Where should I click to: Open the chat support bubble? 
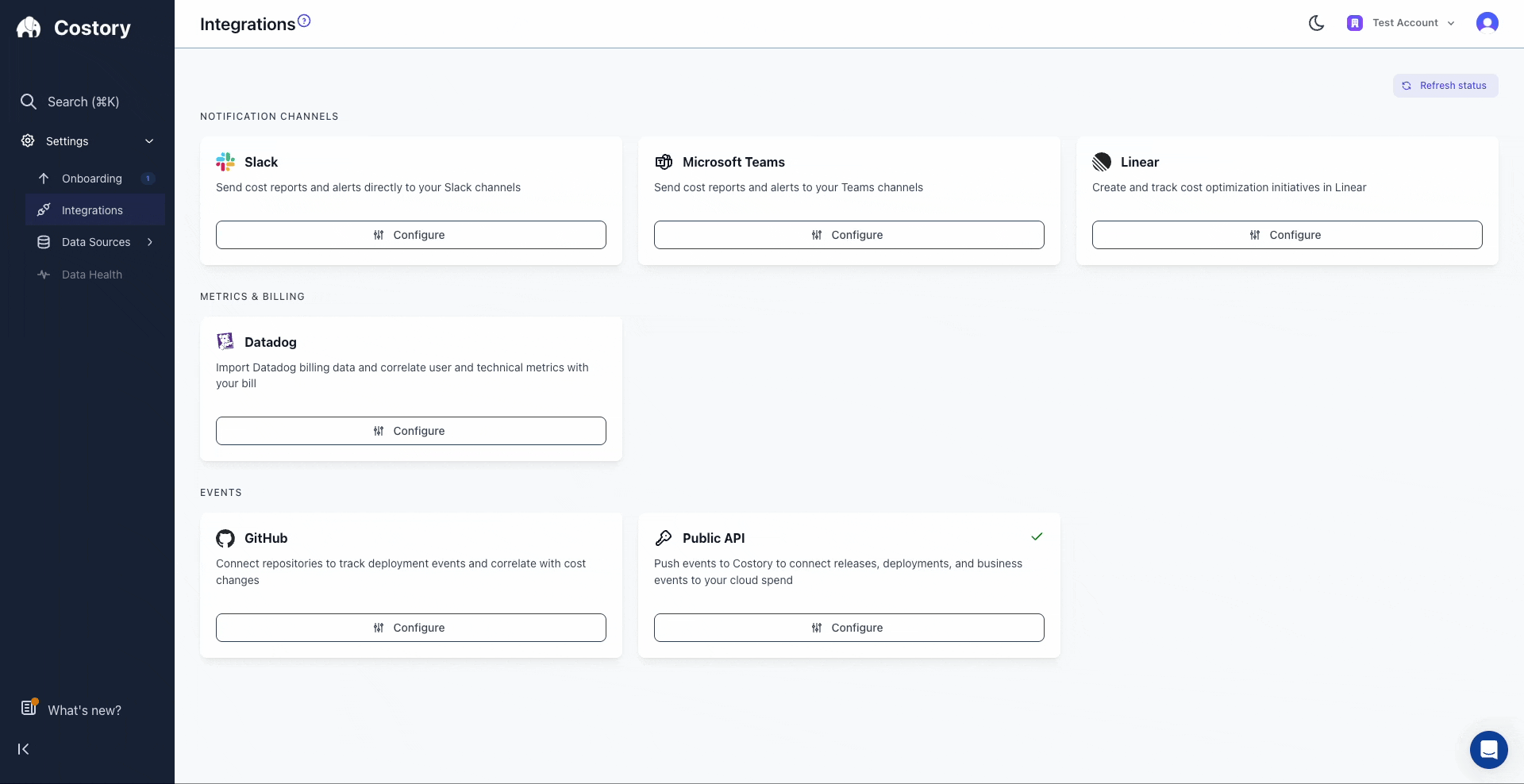(1488, 750)
